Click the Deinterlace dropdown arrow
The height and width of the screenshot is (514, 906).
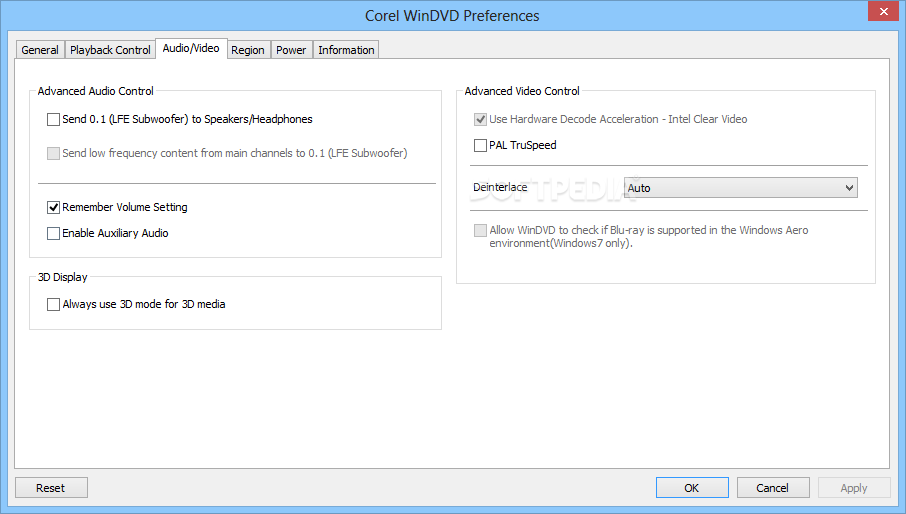click(x=849, y=188)
